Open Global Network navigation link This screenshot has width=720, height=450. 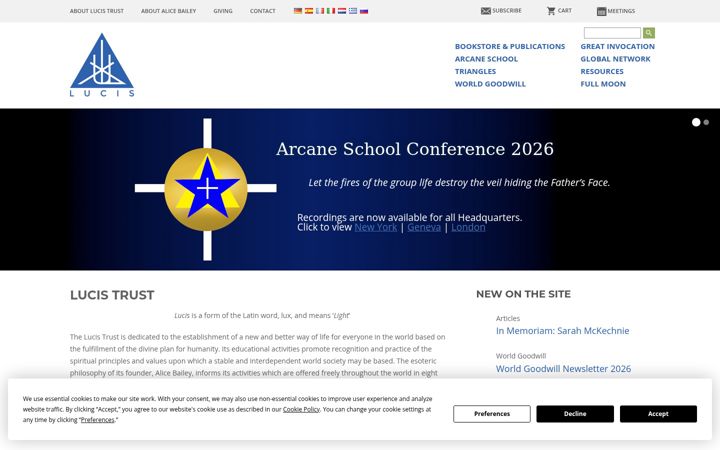click(x=615, y=59)
